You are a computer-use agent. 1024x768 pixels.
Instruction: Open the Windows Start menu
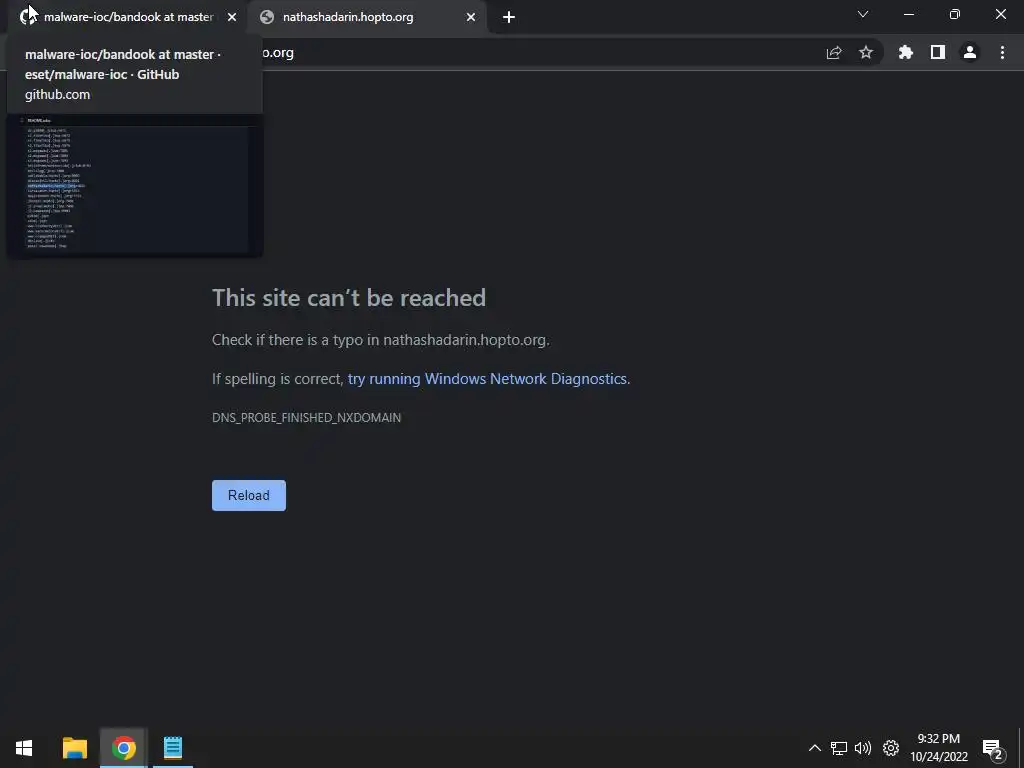pyautogui.click(x=24, y=748)
